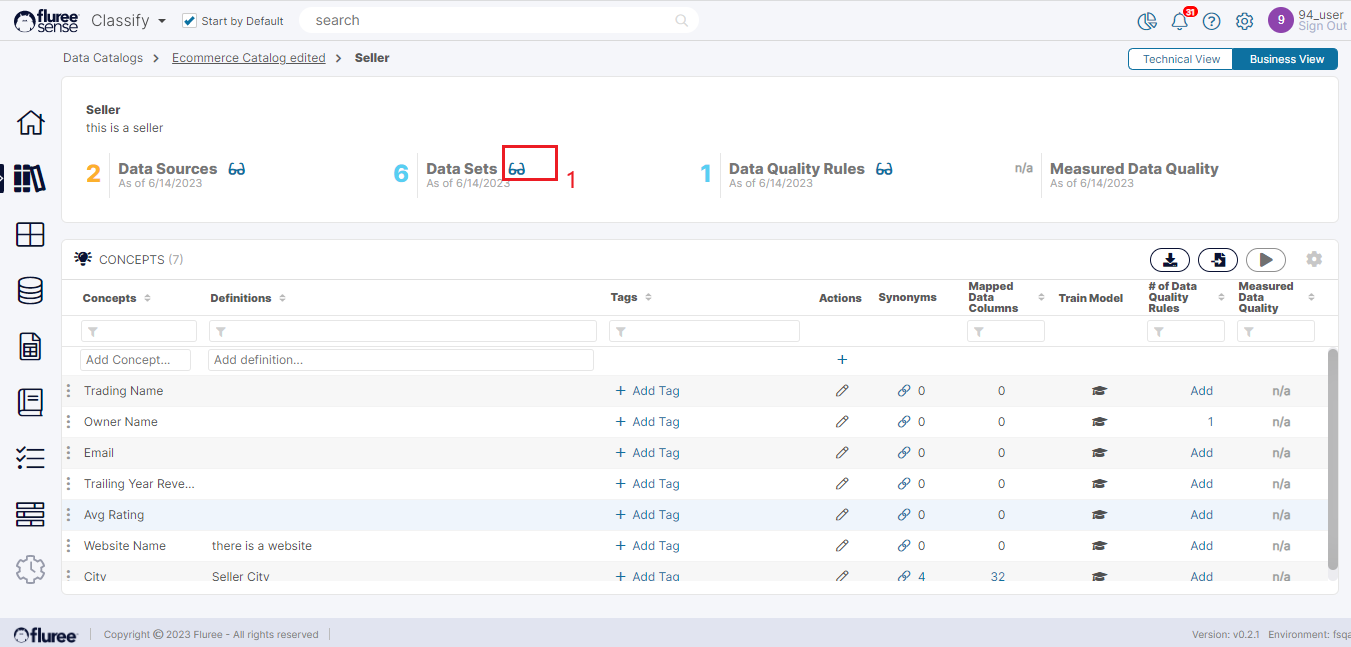View Data Sources via its glasses icon

(x=237, y=169)
